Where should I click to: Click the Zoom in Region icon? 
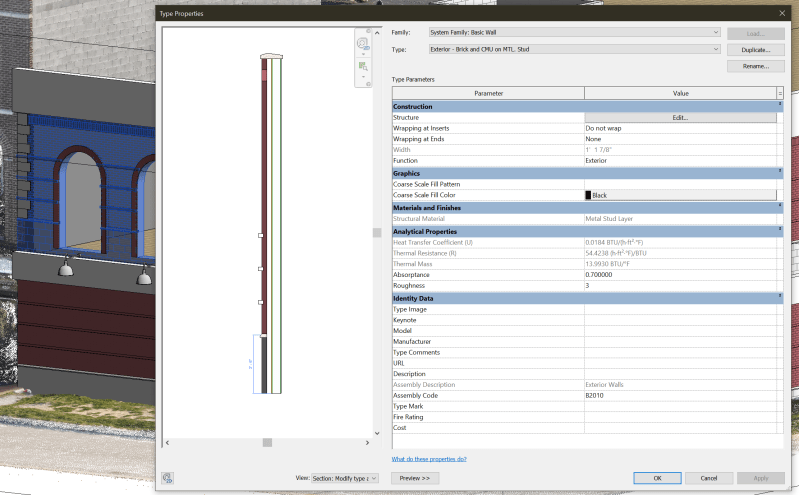[x=363, y=66]
